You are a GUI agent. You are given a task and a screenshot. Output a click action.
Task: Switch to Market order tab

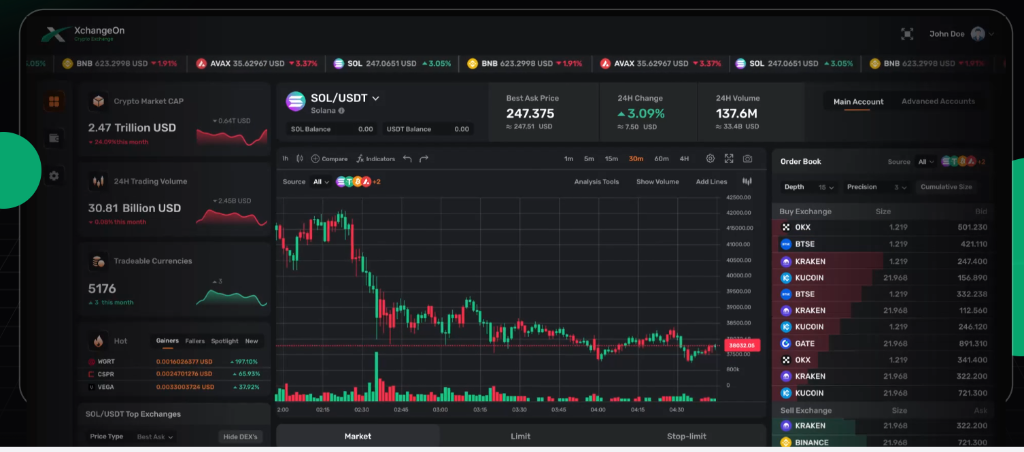coord(358,436)
